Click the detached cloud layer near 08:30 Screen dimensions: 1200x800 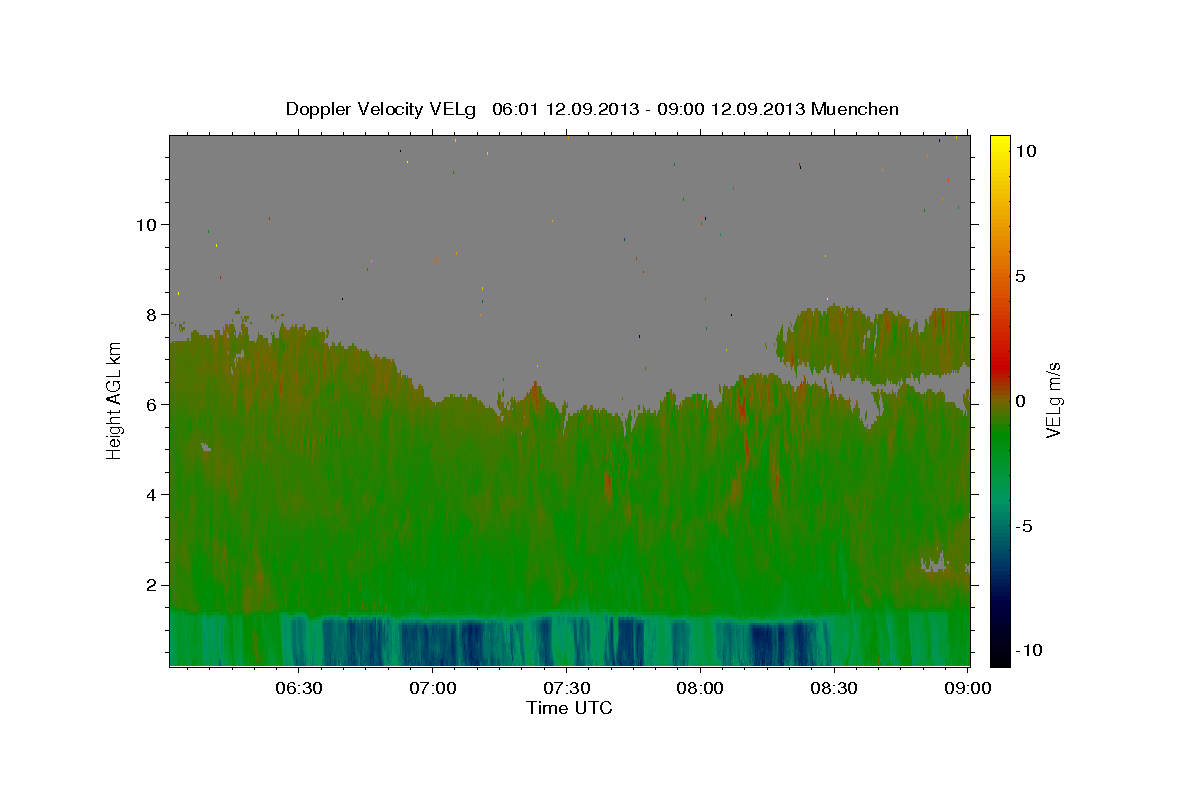(x=872, y=344)
